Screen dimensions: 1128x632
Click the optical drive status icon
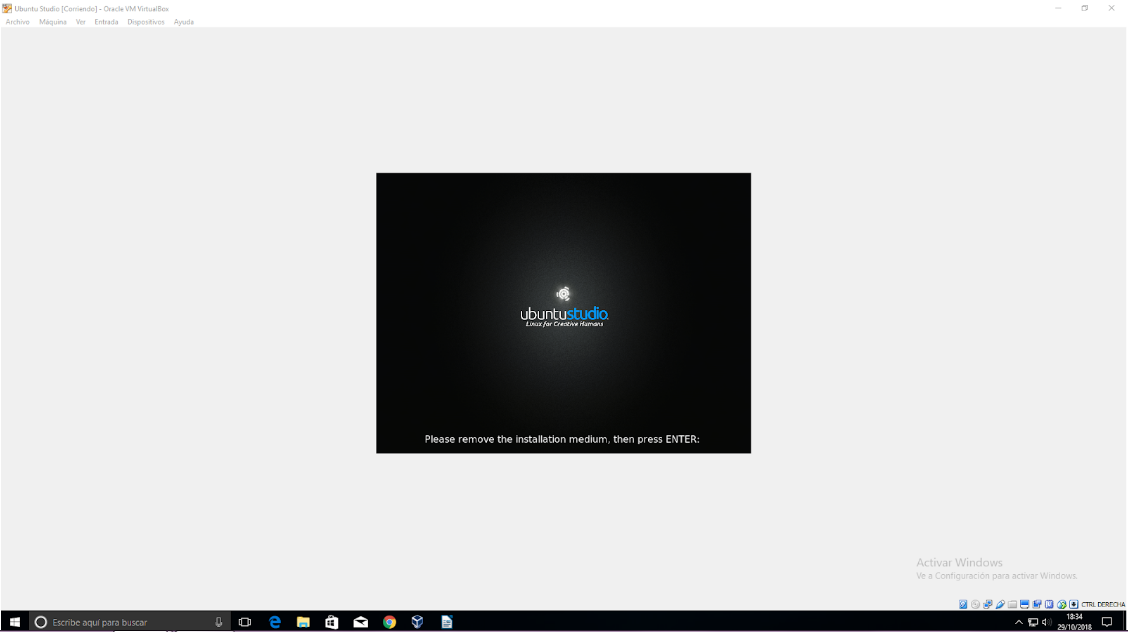click(x=975, y=604)
